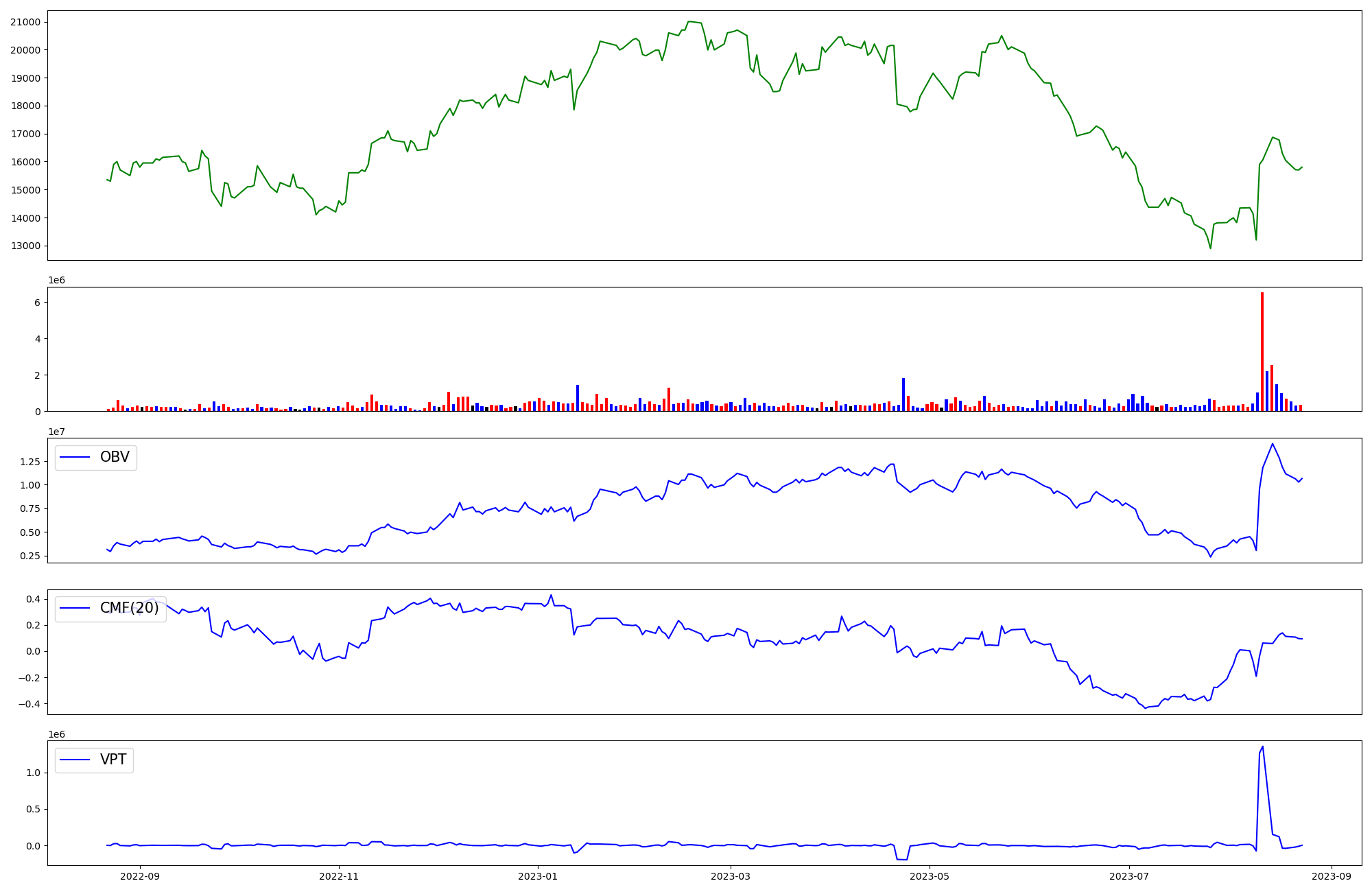Image resolution: width=1372 pixels, height=892 pixels.
Task: Click the 6 tick label on volume axis
Action: click(36, 303)
